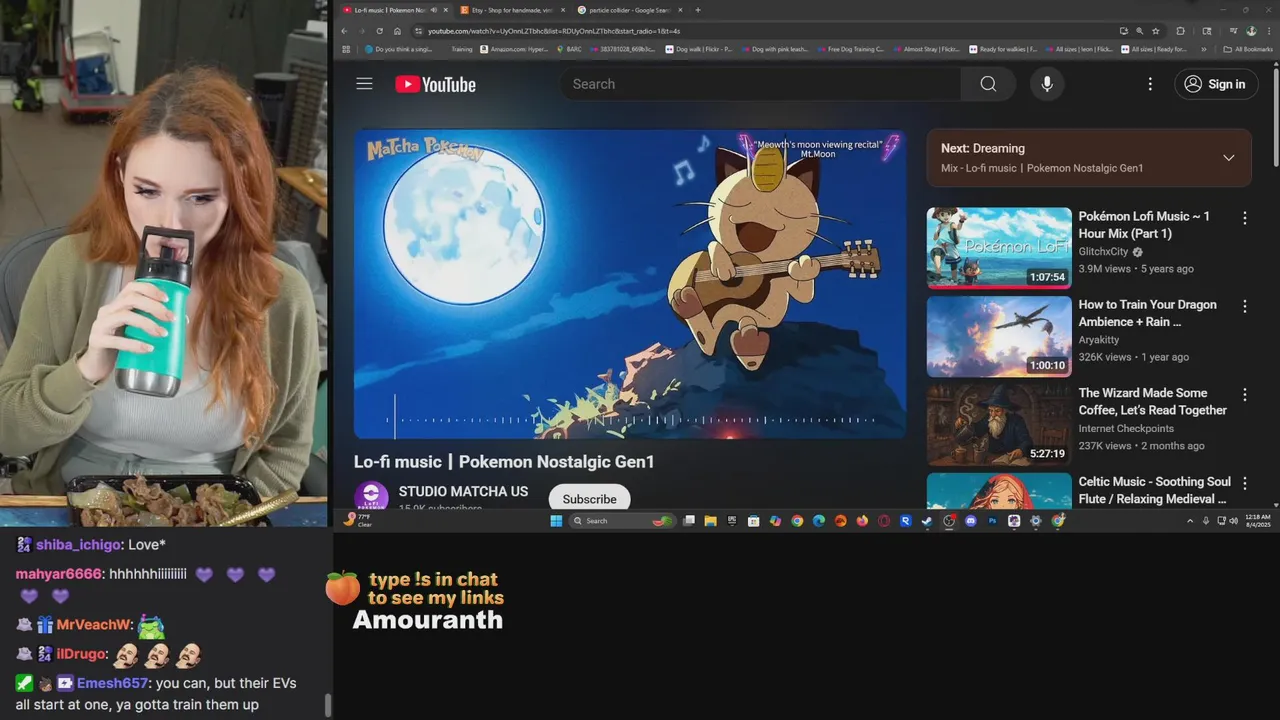Open Discord from the taskbar
This screenshot has height=720, width=1280.
pyautogui.click(x=971, y=521)
